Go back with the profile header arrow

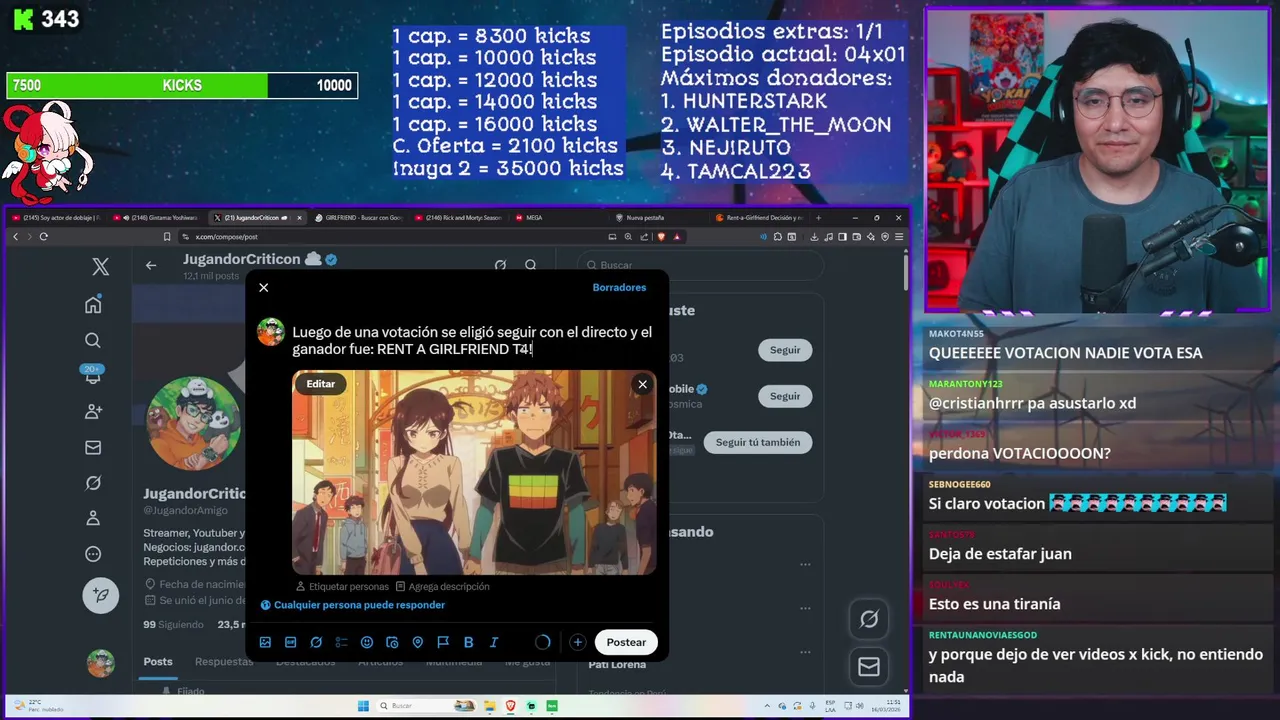tap(151, 265)
